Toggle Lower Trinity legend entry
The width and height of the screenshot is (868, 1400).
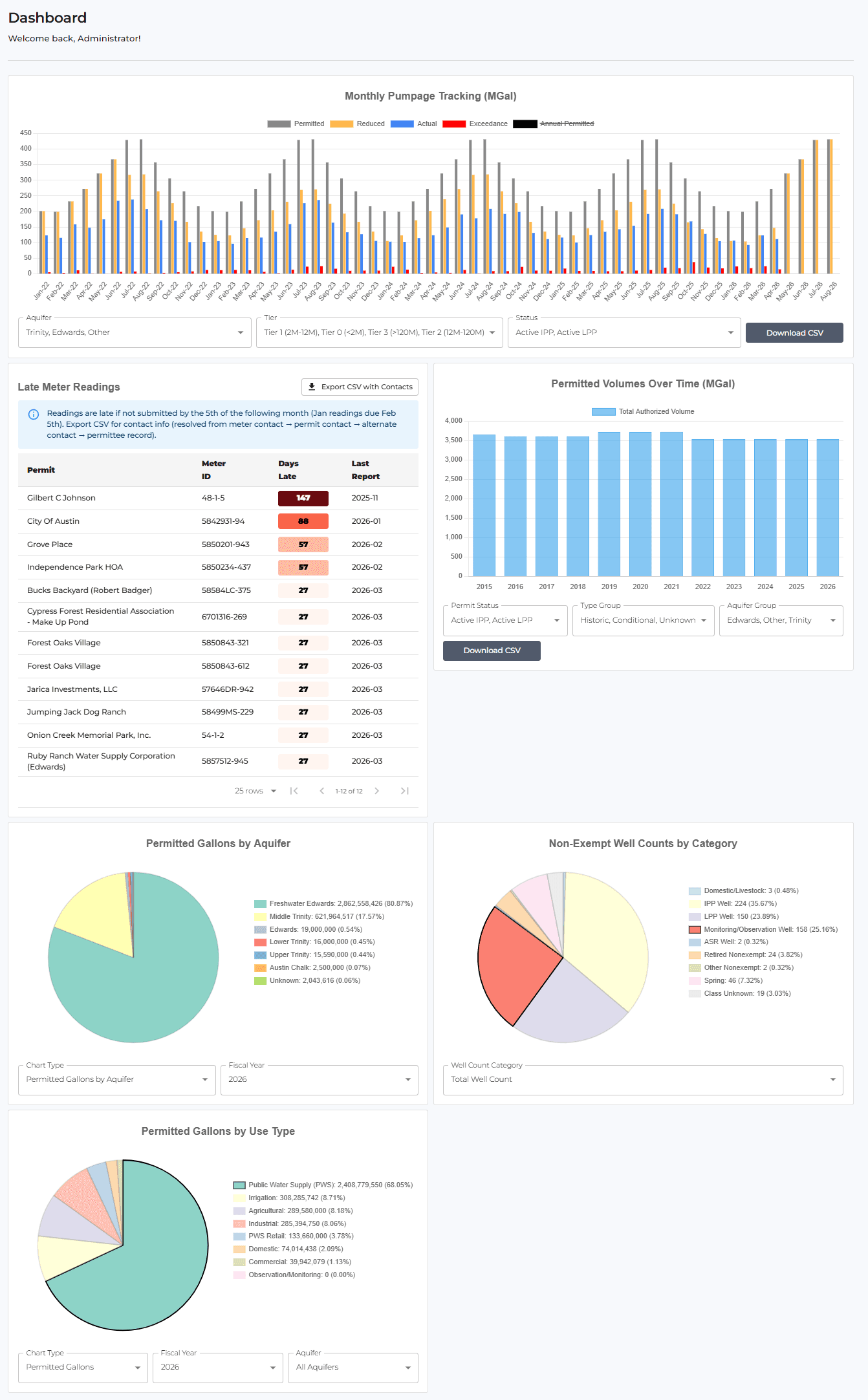(314, 942)
